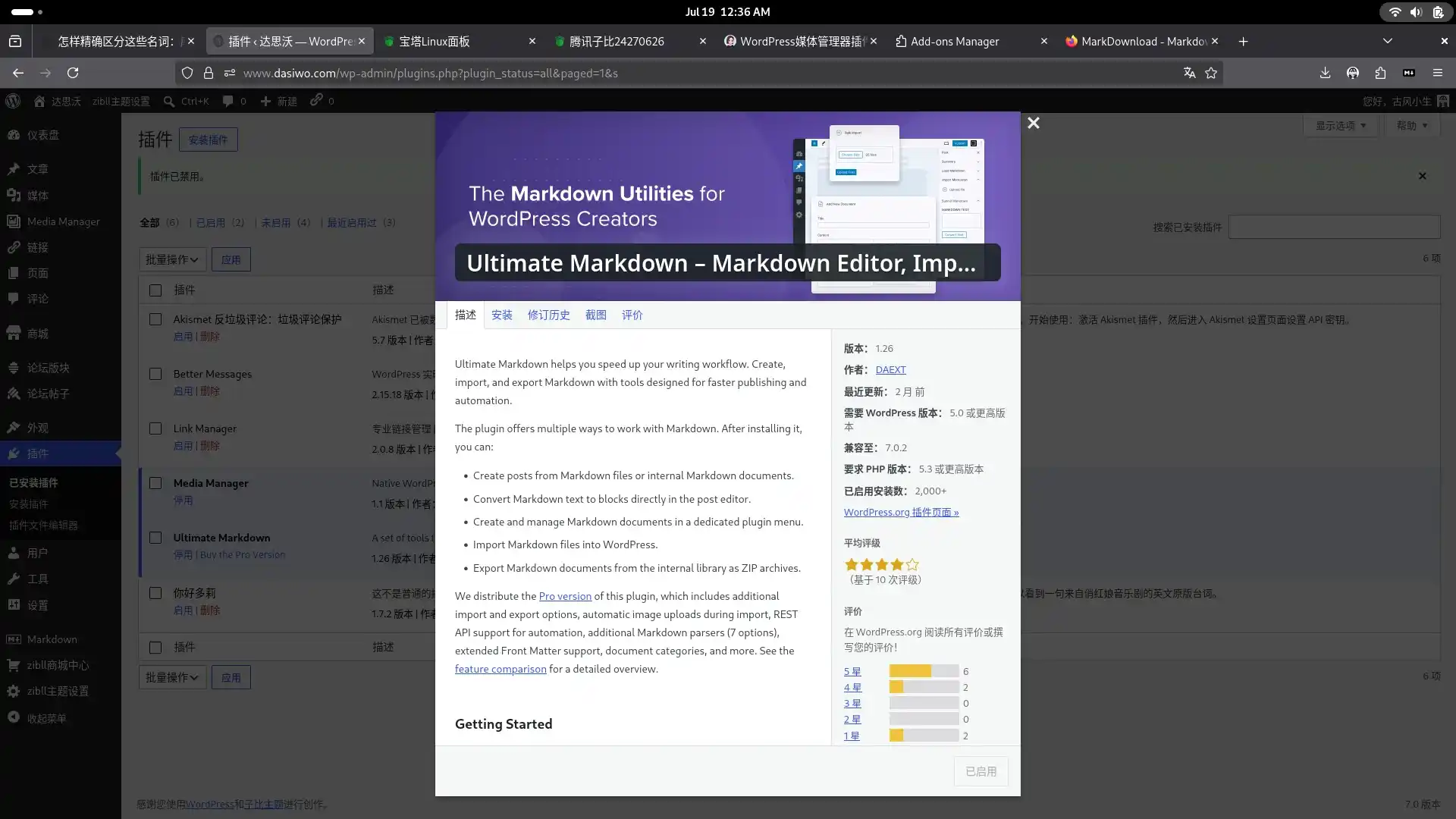Tick the select-all checkbox in table footer
Image resolution: width=1456 pixels, height=819 pixels.
(155, 648)
